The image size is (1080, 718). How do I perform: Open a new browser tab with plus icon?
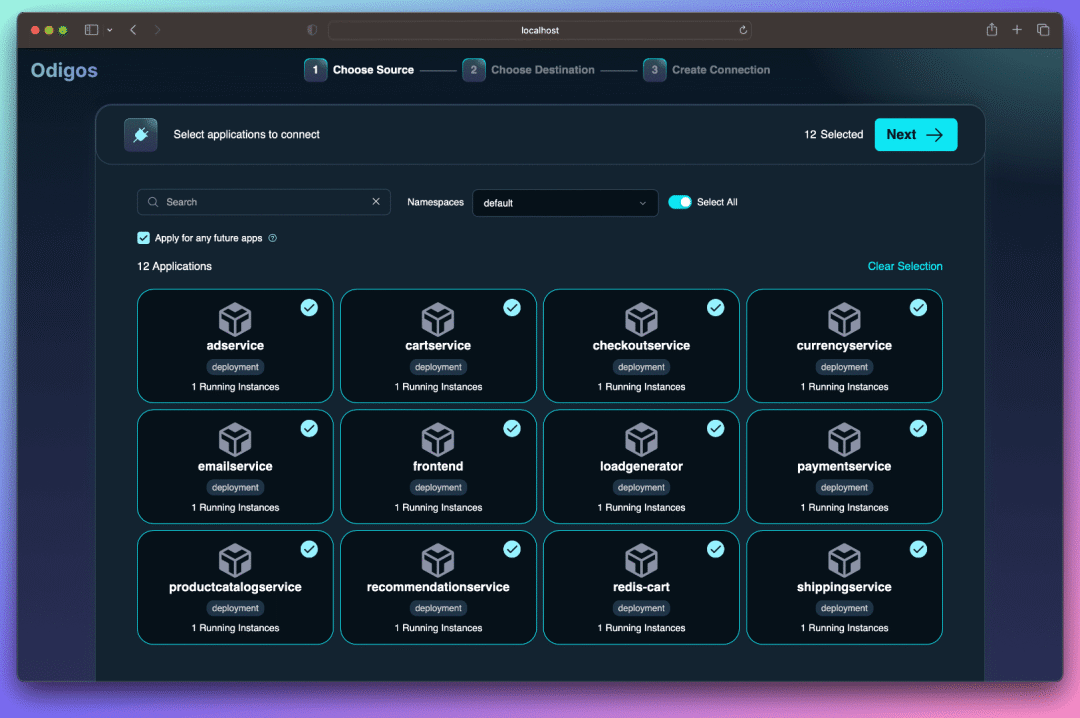[1017, 30]
